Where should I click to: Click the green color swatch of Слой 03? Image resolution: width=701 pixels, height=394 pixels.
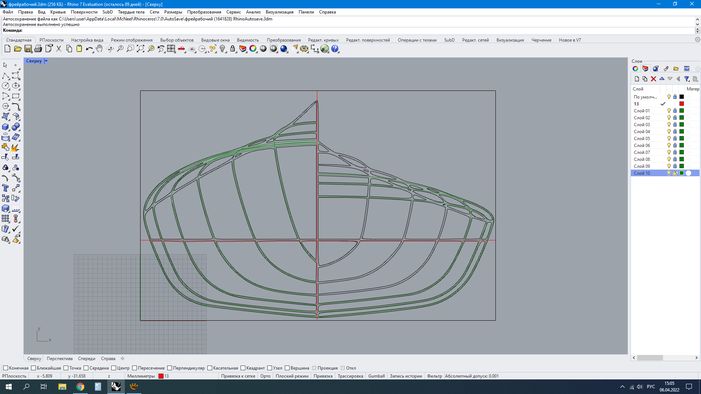(681, 124)
